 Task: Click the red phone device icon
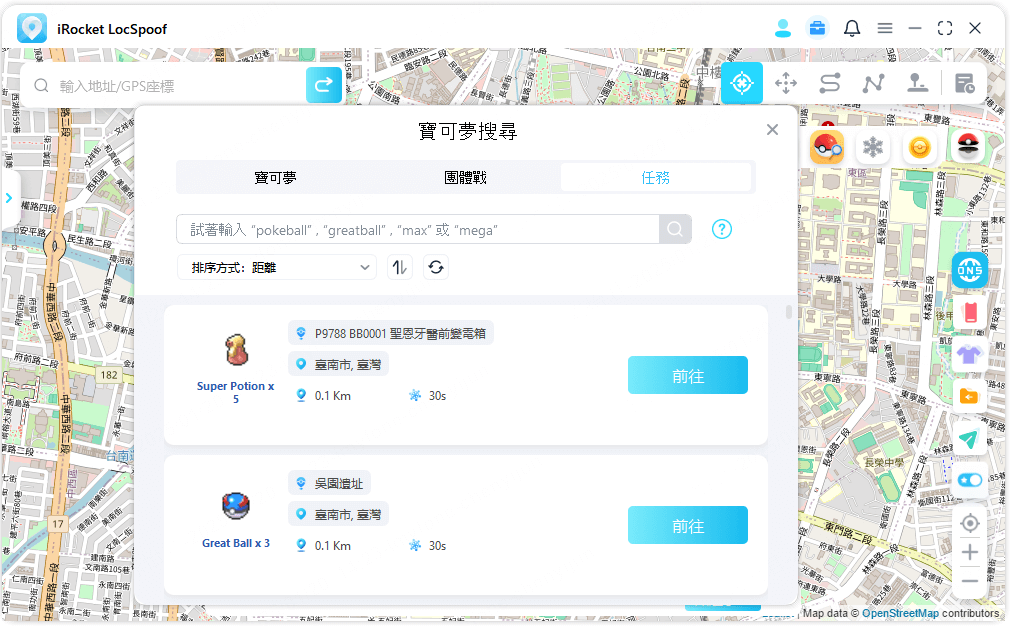970,312
